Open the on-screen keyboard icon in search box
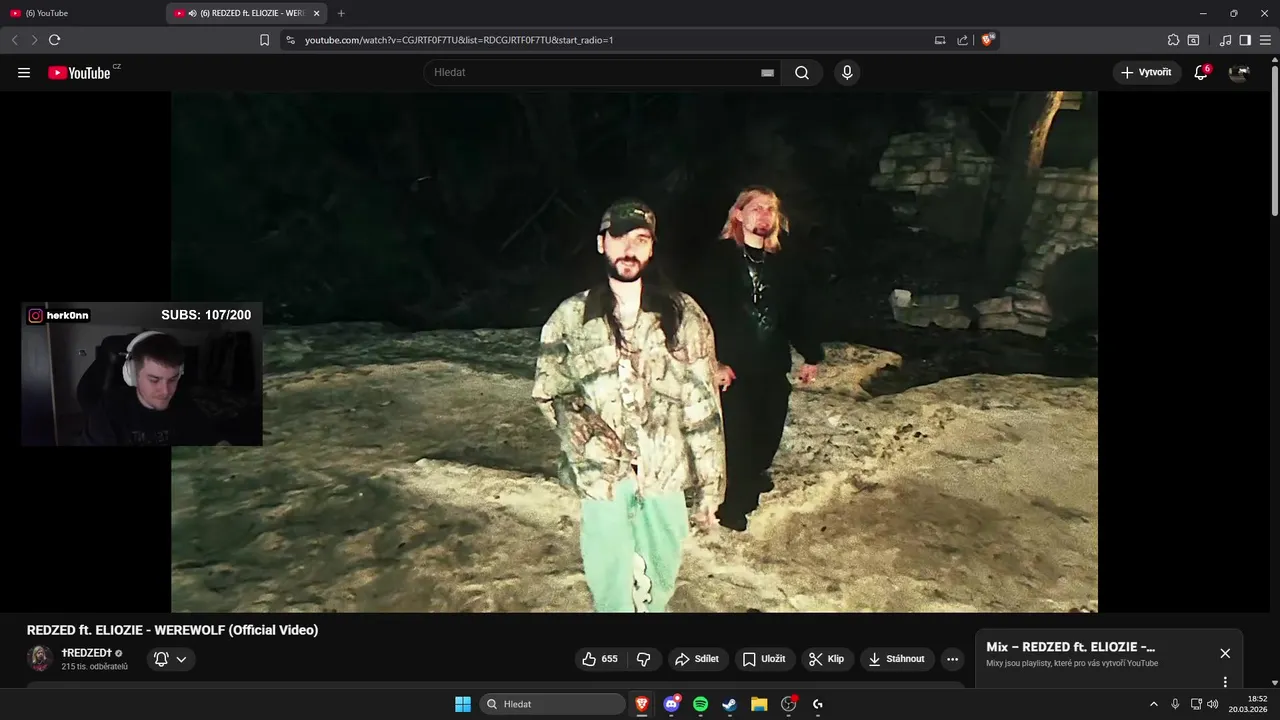Image resolution: width=1280 pixels, height=720 pixels. coord(767,73)
